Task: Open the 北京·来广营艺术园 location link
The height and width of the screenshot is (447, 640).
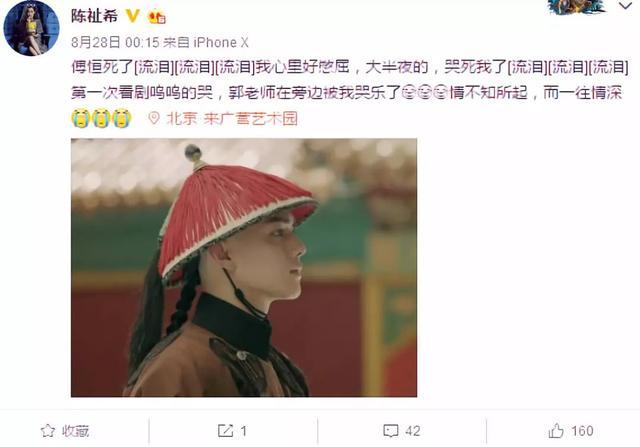Action: point(232,119)
